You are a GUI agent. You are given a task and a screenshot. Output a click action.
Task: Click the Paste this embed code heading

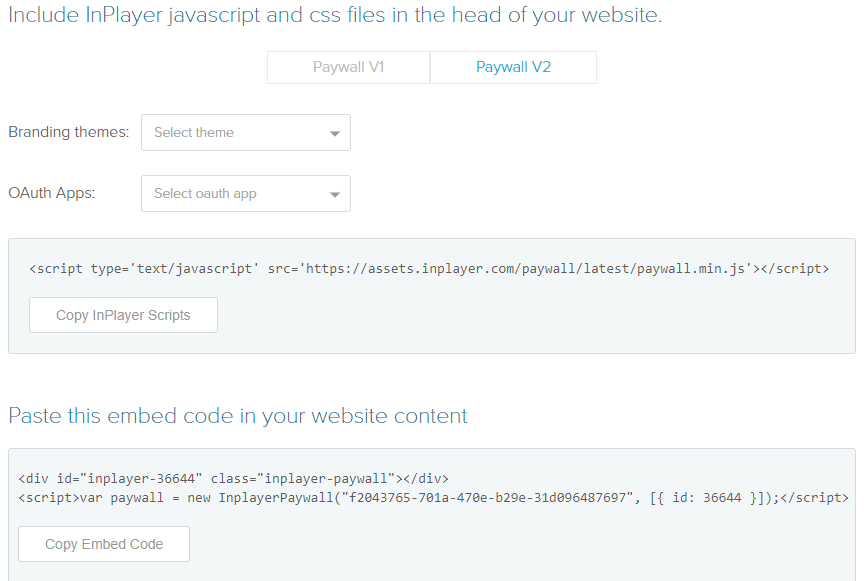pos(238,416)
